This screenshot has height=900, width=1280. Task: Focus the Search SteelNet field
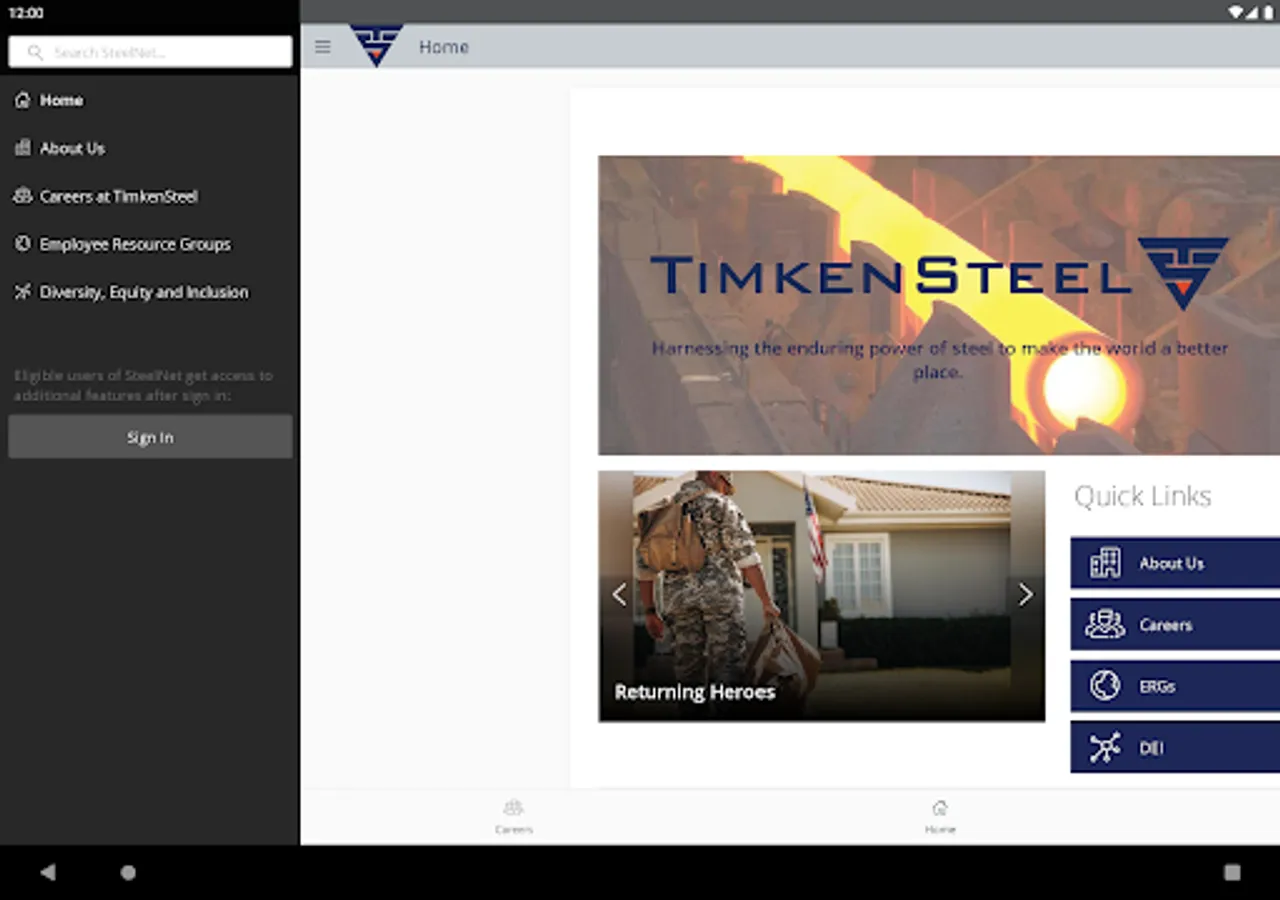point(150,52)
